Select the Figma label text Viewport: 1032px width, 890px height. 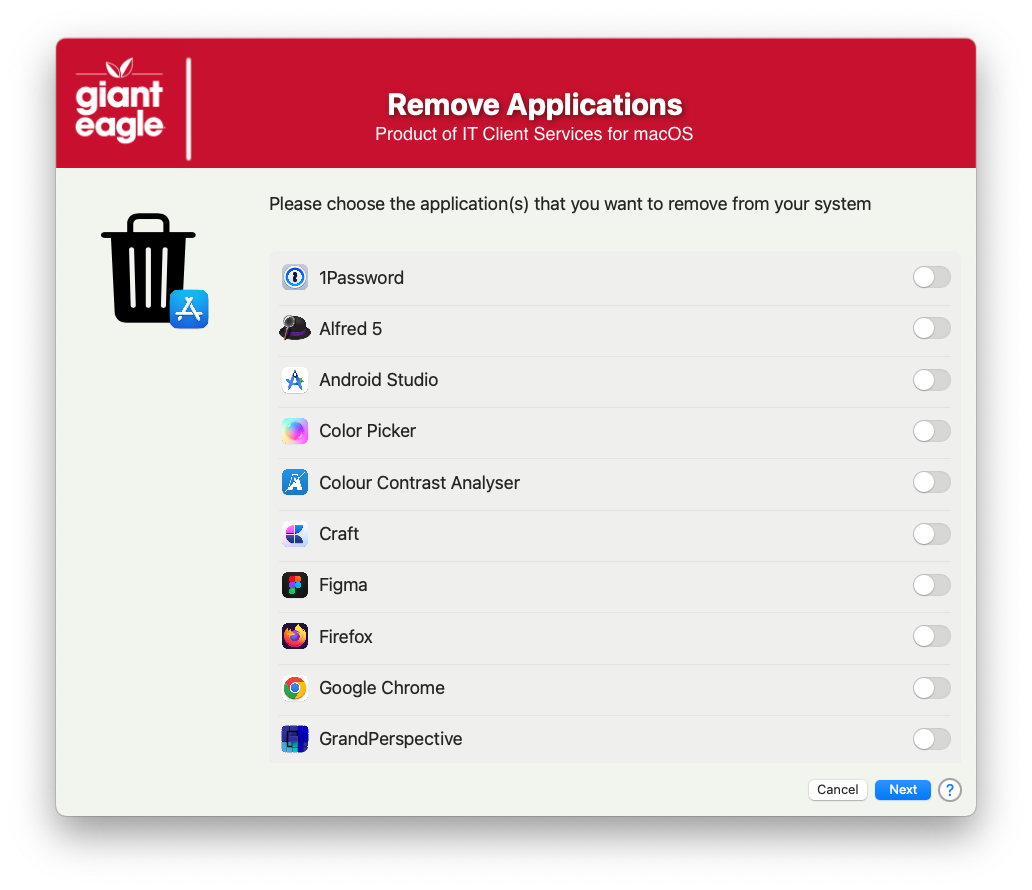point(343,585)
